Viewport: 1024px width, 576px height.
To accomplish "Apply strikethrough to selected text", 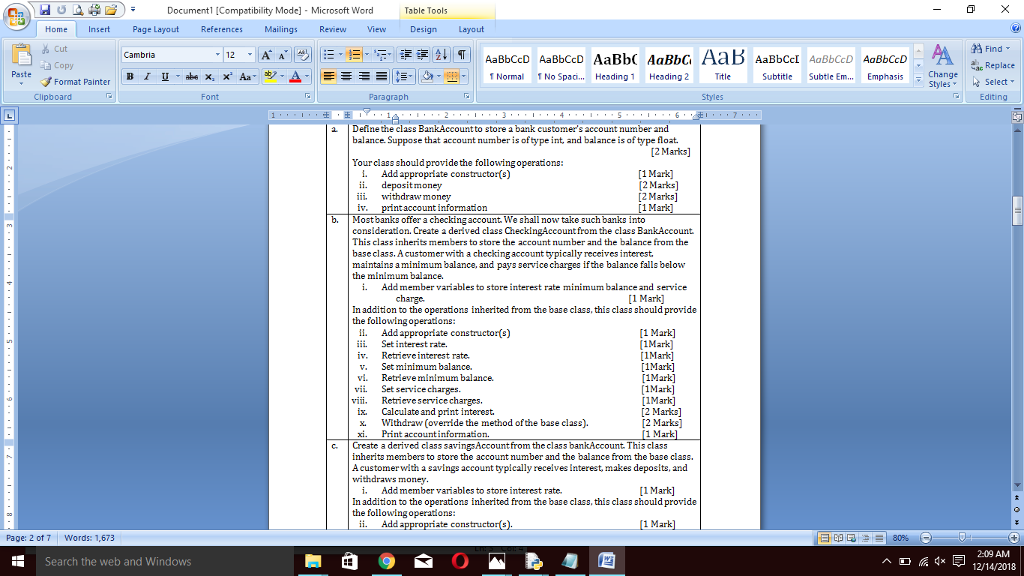I will pos(191,77).
